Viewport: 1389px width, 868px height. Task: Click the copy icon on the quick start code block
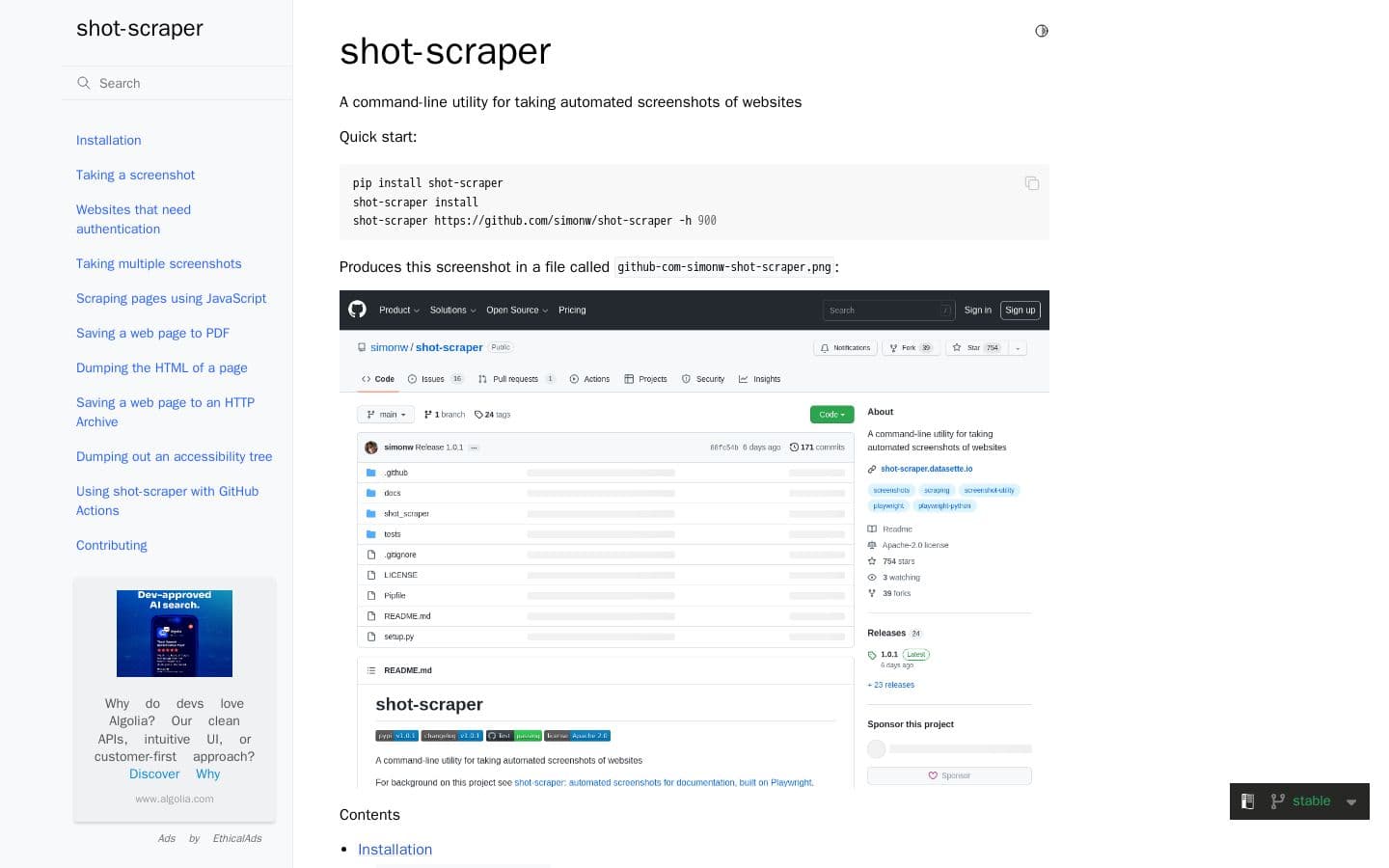(x=1031, y=183)
